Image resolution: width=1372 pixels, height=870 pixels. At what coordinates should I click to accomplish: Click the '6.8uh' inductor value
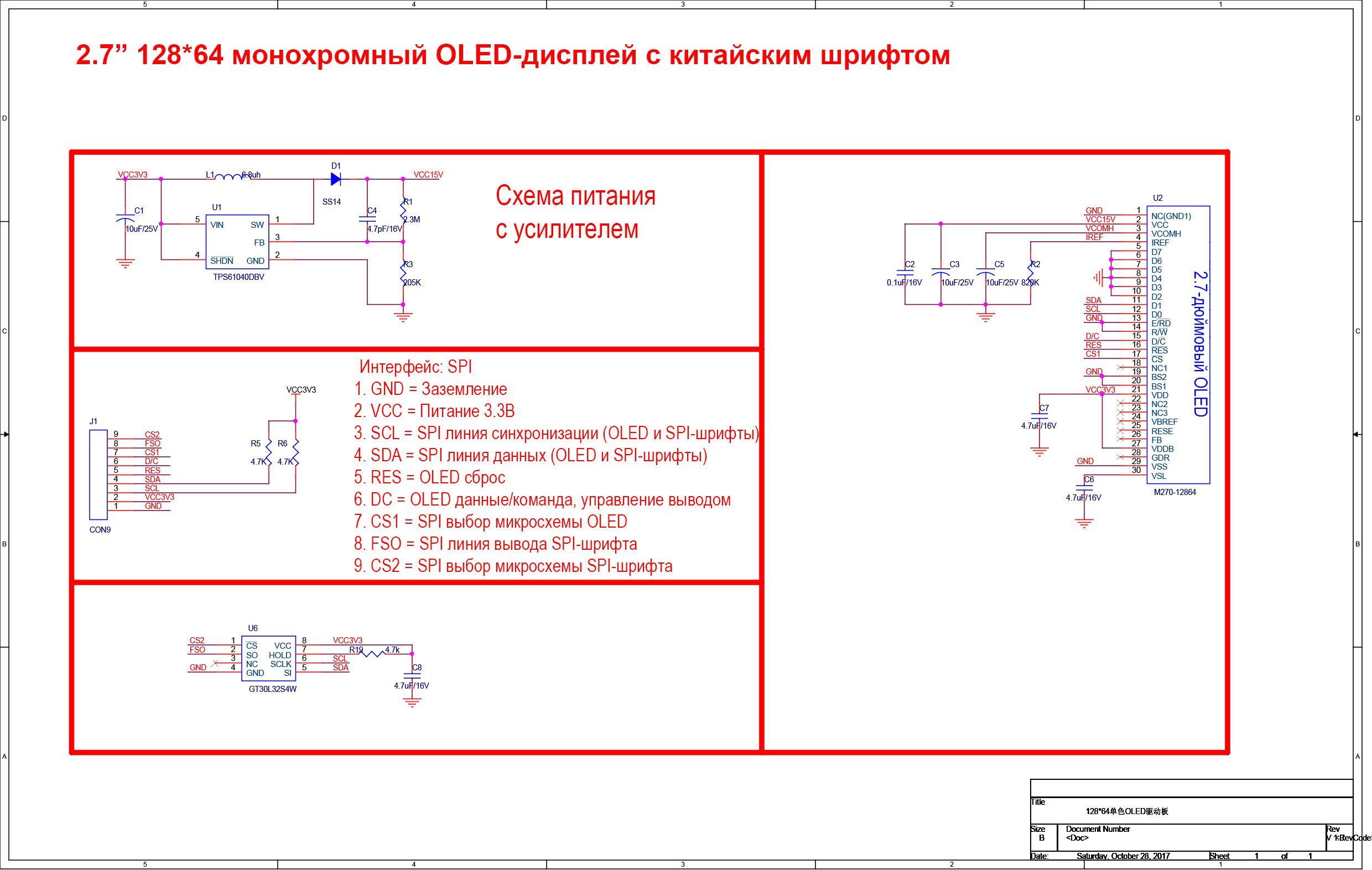click(x=251, y=174)
